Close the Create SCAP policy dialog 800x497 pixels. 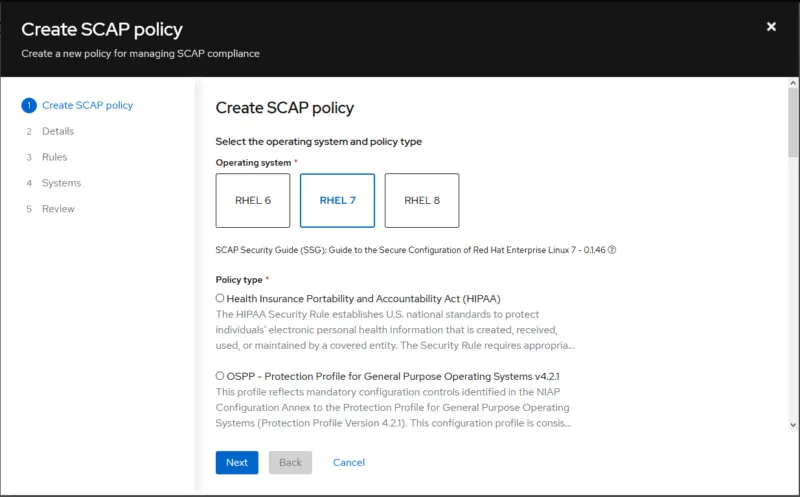click(771, 27)
